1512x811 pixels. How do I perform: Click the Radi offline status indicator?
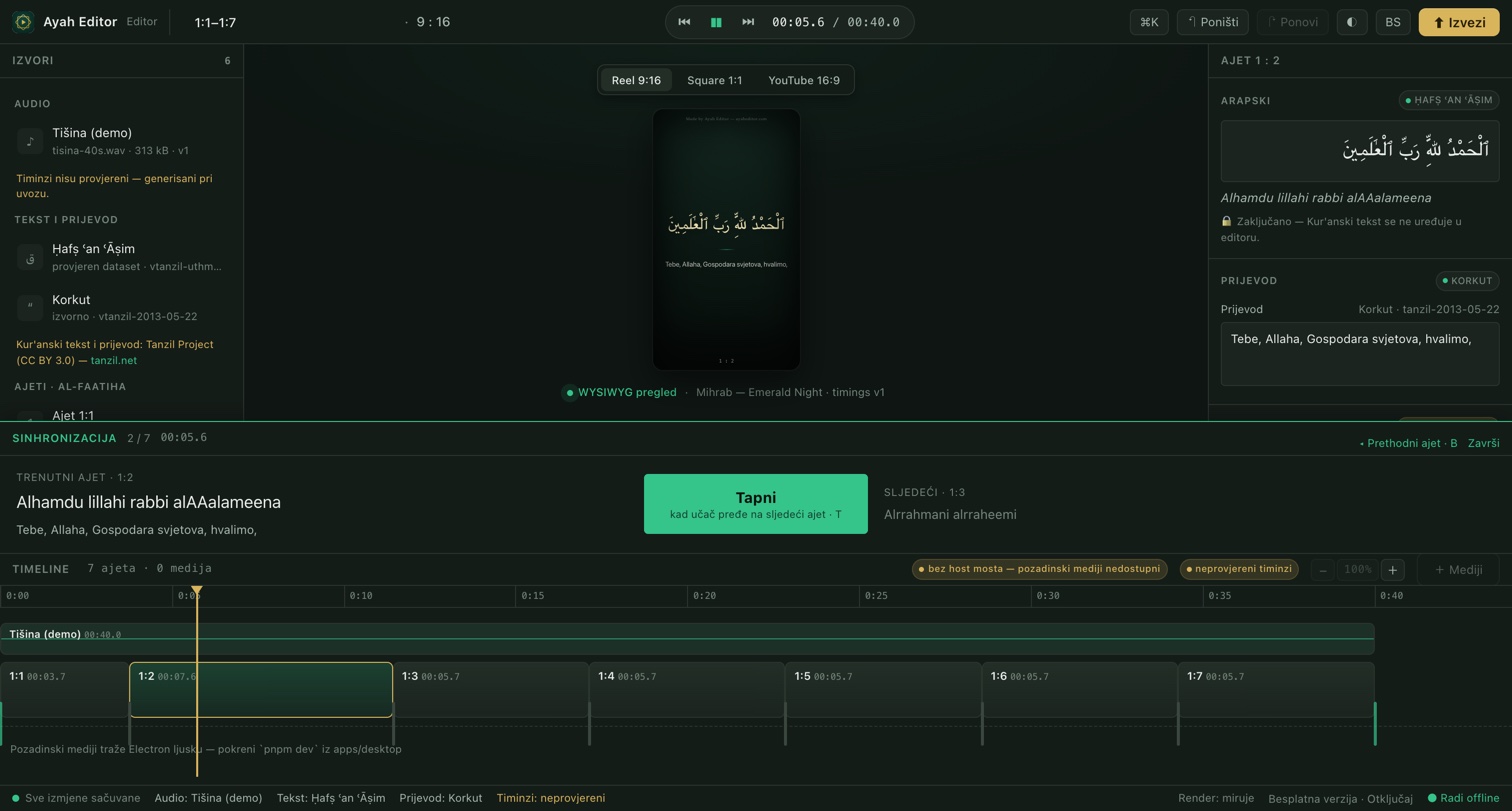[x=1463, y=798]
